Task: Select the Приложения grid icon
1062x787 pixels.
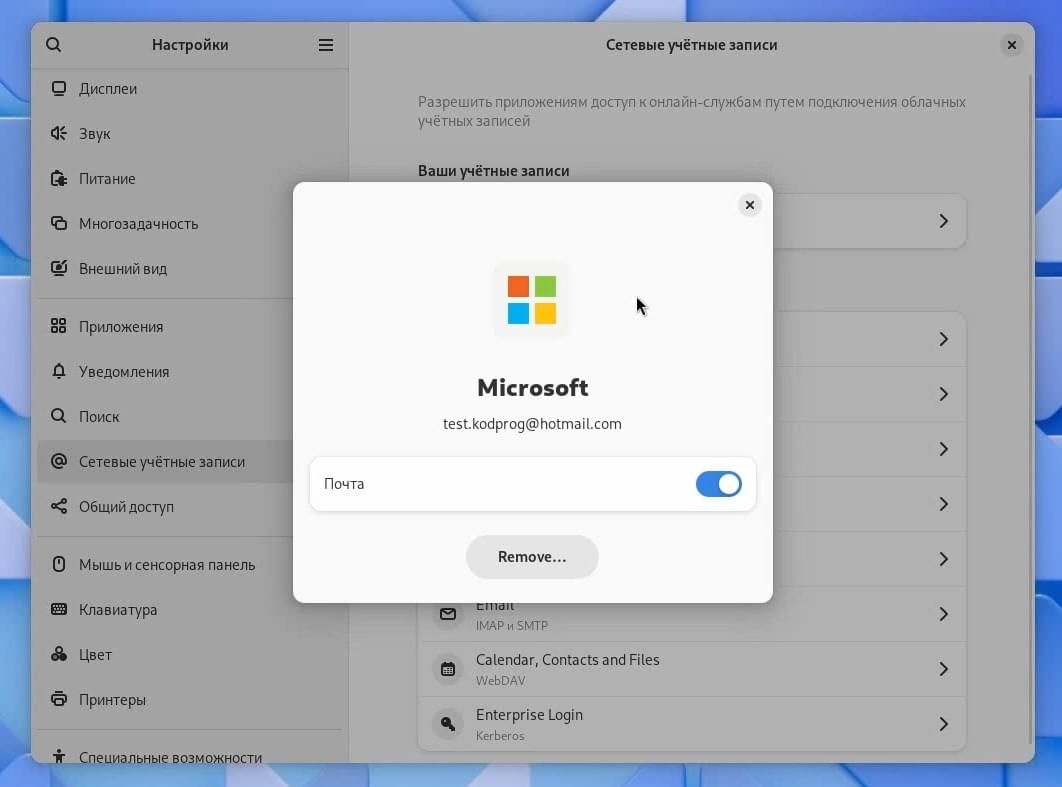Action: 59,326
